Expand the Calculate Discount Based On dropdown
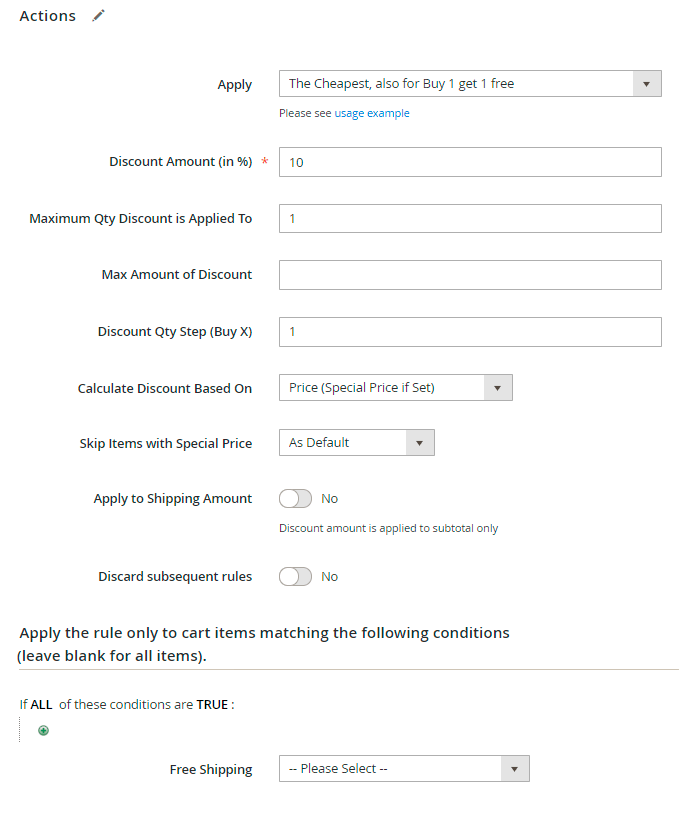This screenshot has width=685, height=813. [395, 388]
